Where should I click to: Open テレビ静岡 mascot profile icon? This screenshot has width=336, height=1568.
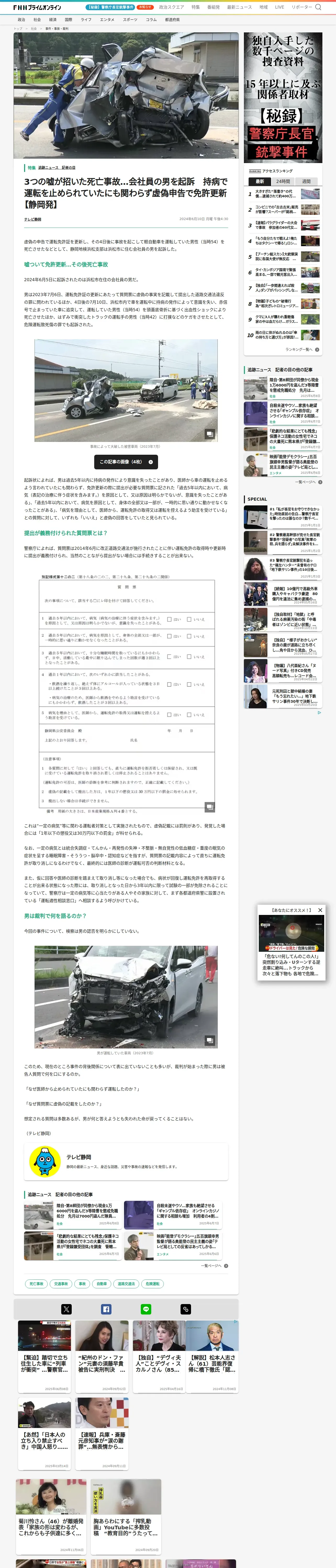point(44,1161)
